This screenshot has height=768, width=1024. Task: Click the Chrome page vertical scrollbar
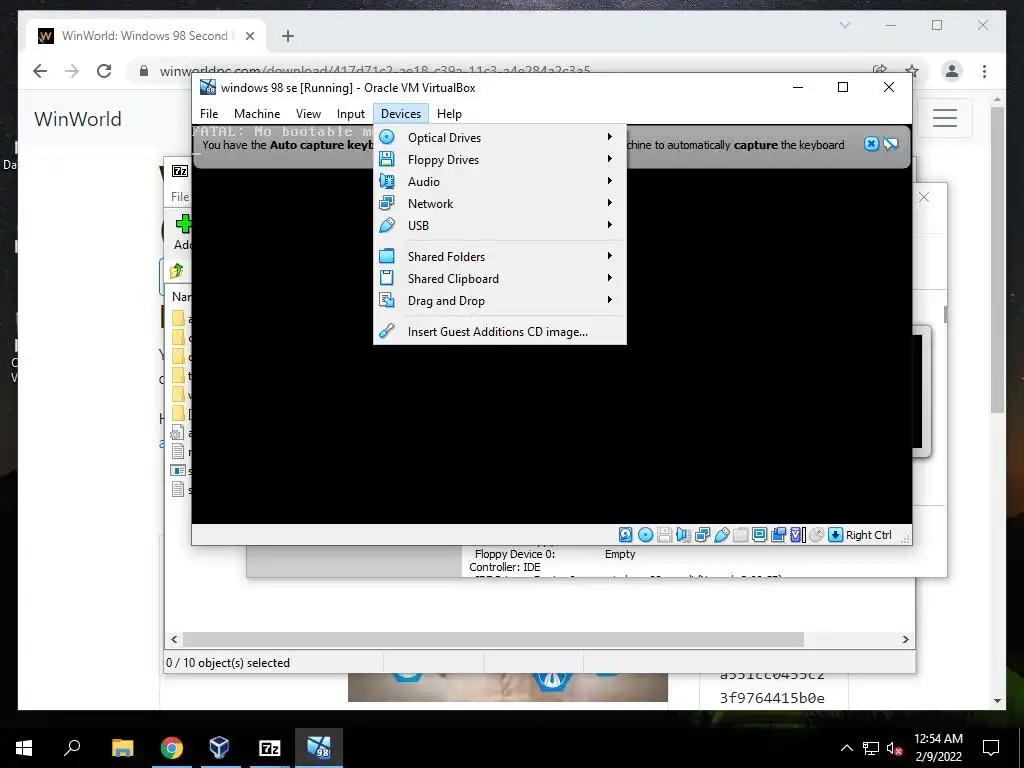pyautogui.click(x=997, y=258)
